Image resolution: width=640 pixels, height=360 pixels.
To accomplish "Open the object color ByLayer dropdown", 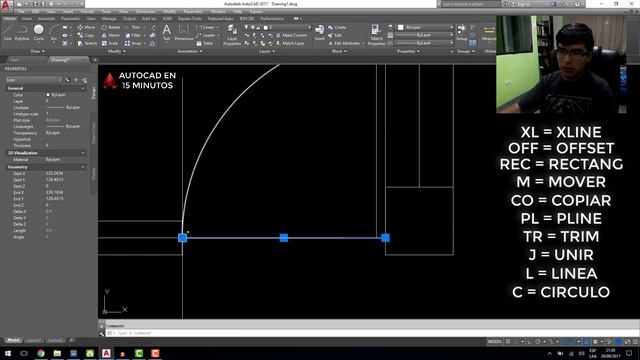I will point(425,27).
